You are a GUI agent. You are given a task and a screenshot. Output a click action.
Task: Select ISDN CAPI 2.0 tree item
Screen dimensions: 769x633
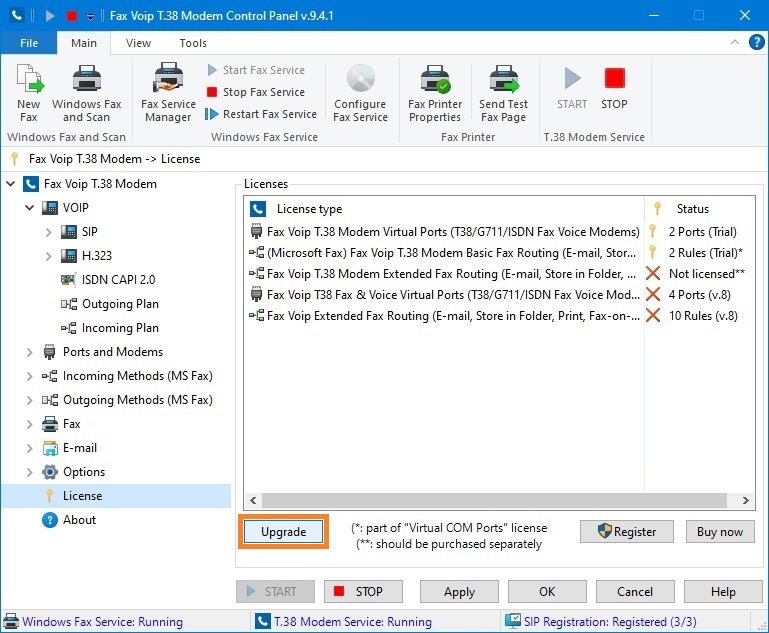(x=118, y=279)
